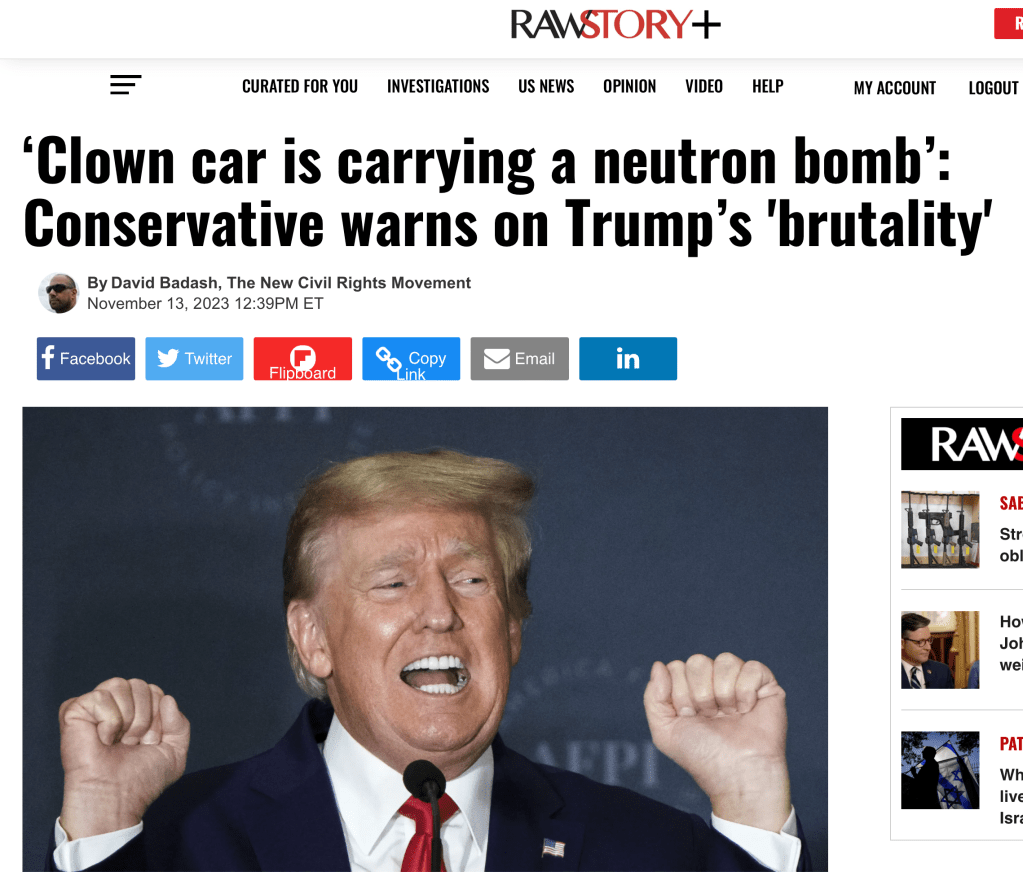Image resolution: width=1023 pixels, height=872 pixels.
Task: Click the RawStory+ logo
Action: pos(615,24)
